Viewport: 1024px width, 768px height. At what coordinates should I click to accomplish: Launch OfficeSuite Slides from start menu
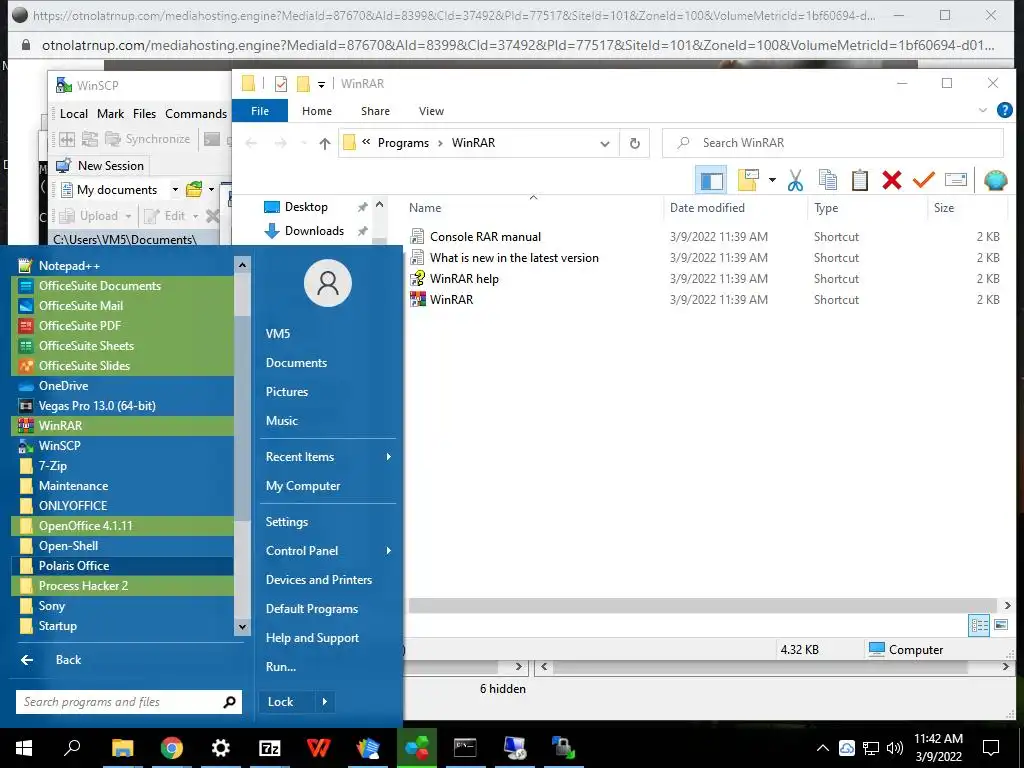pyautogui.click(x=122, y=366)
